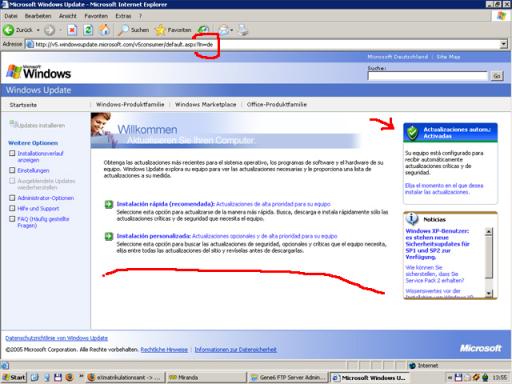512x384 pixels.
Task: Tick the Administrator-Optionen box
Action: (12, 198)
